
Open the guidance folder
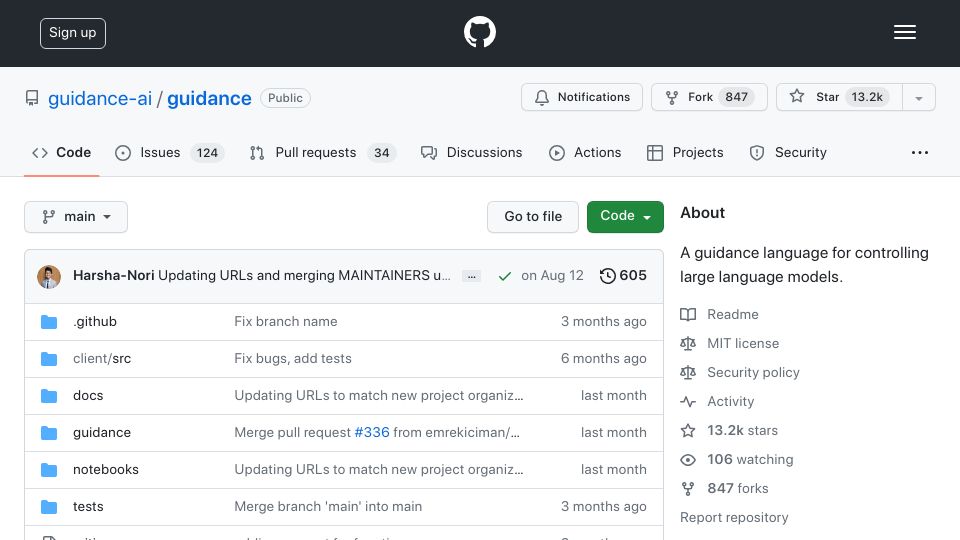(102, 432)
